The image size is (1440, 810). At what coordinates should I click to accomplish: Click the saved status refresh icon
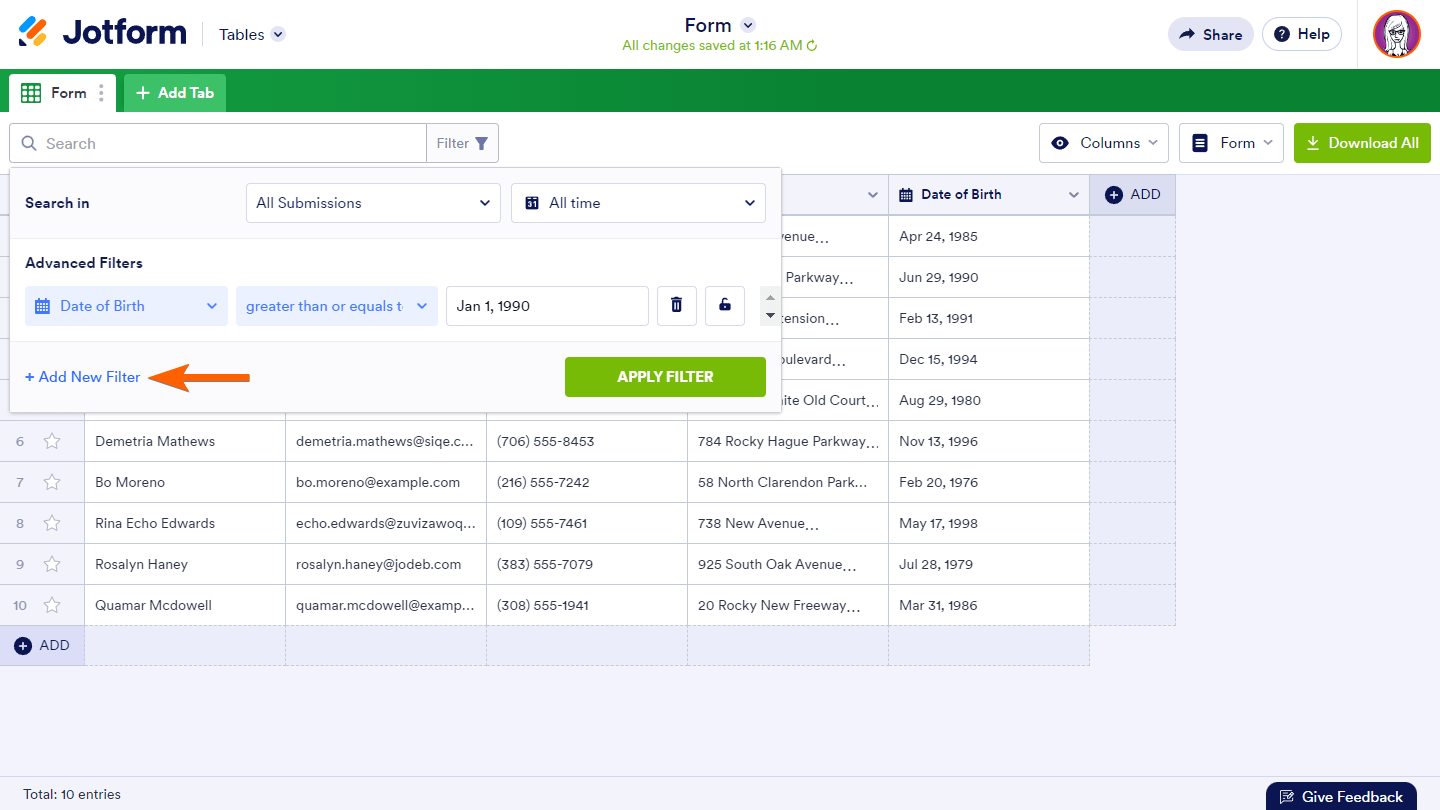point(812,46)
